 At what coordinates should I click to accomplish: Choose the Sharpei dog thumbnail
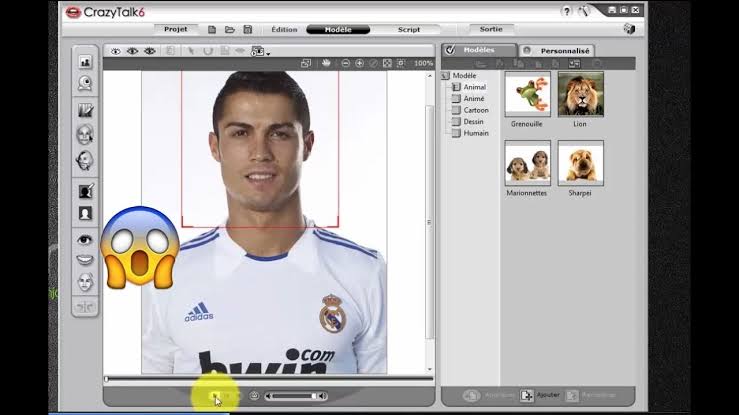[x=581, y=163]
